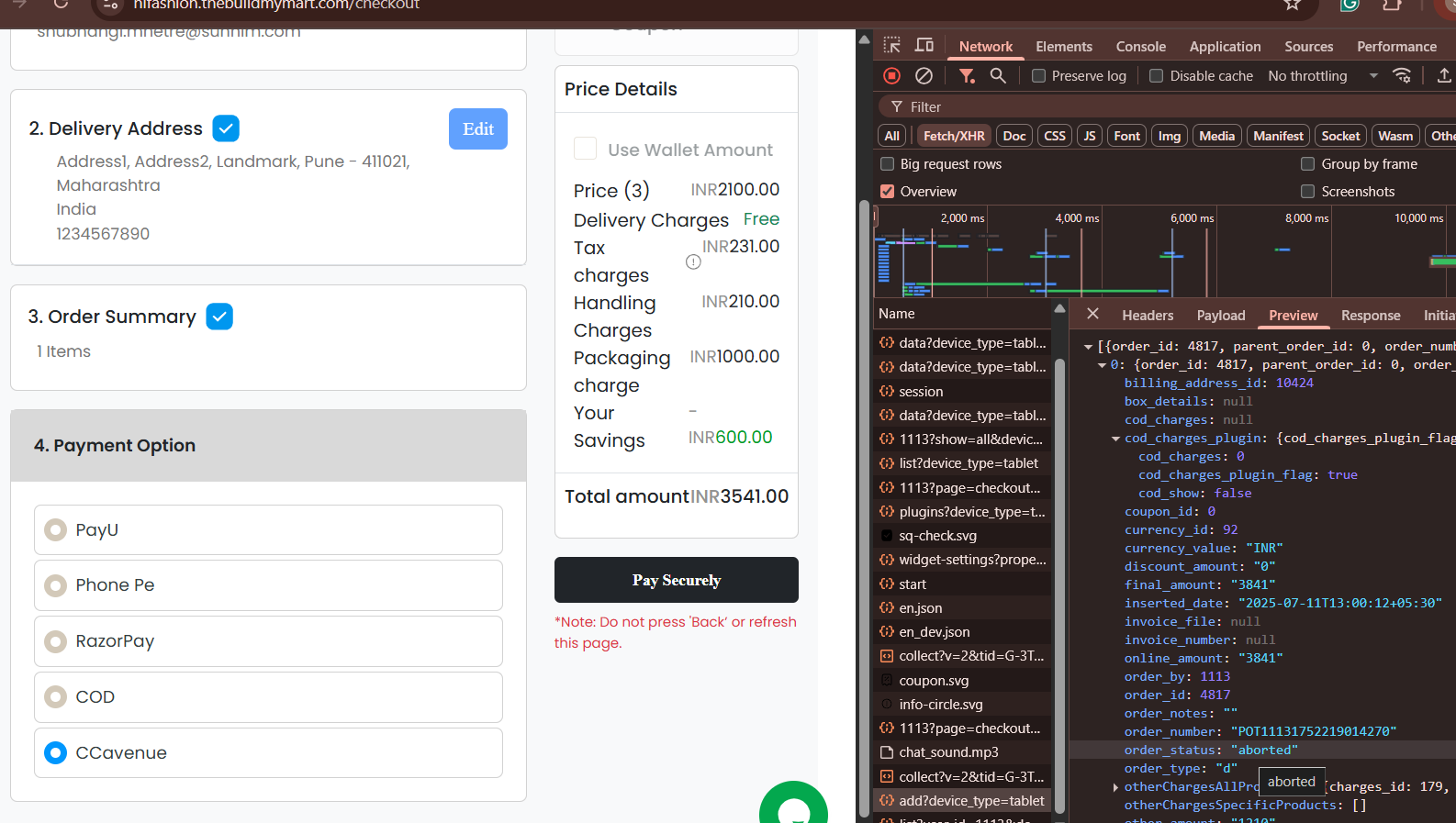Check Big request rows
The height and width of the screenshot is (823, 1456).
pos(887,164)
